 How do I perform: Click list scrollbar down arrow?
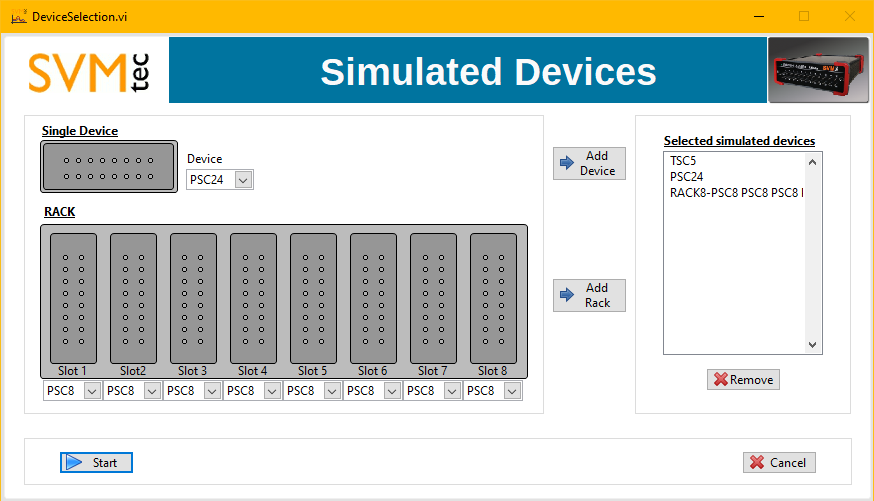click(x=813, y=345)
